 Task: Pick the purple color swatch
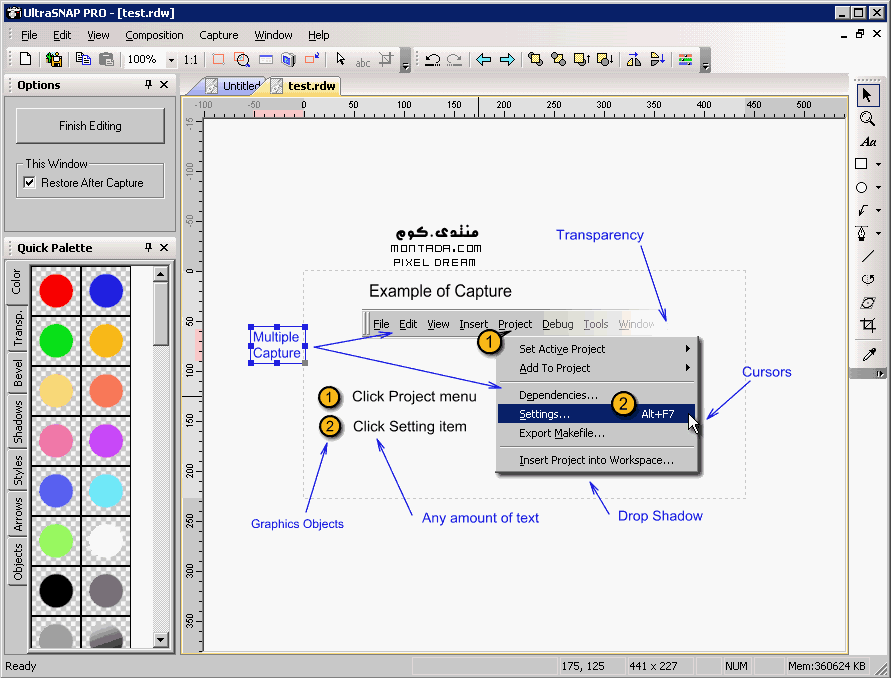click(106, 441)
